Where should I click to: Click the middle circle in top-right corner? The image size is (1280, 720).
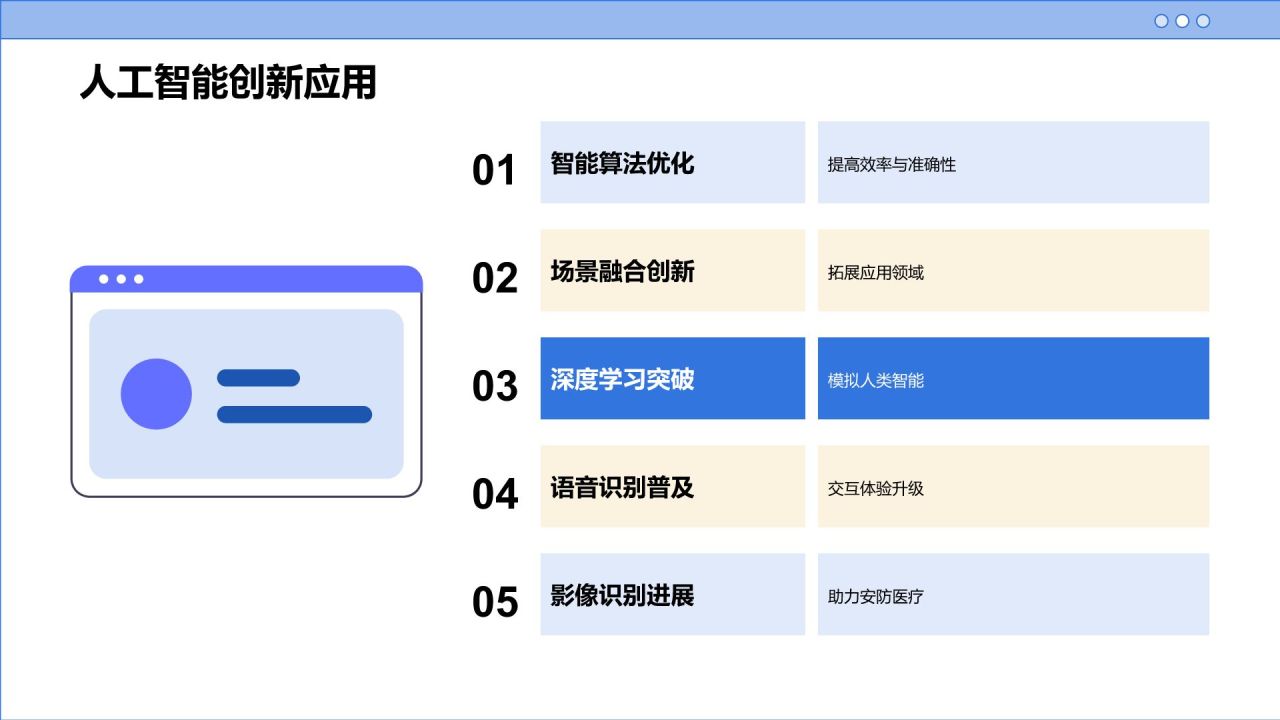1182,21
